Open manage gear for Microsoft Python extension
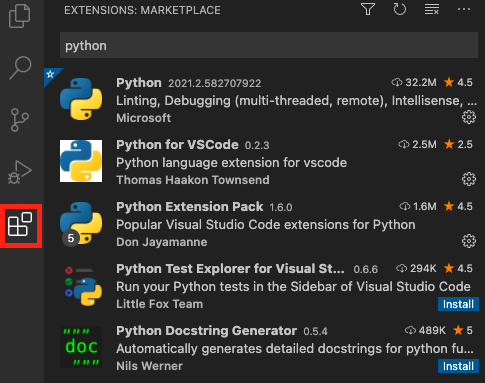 point(469,117)
